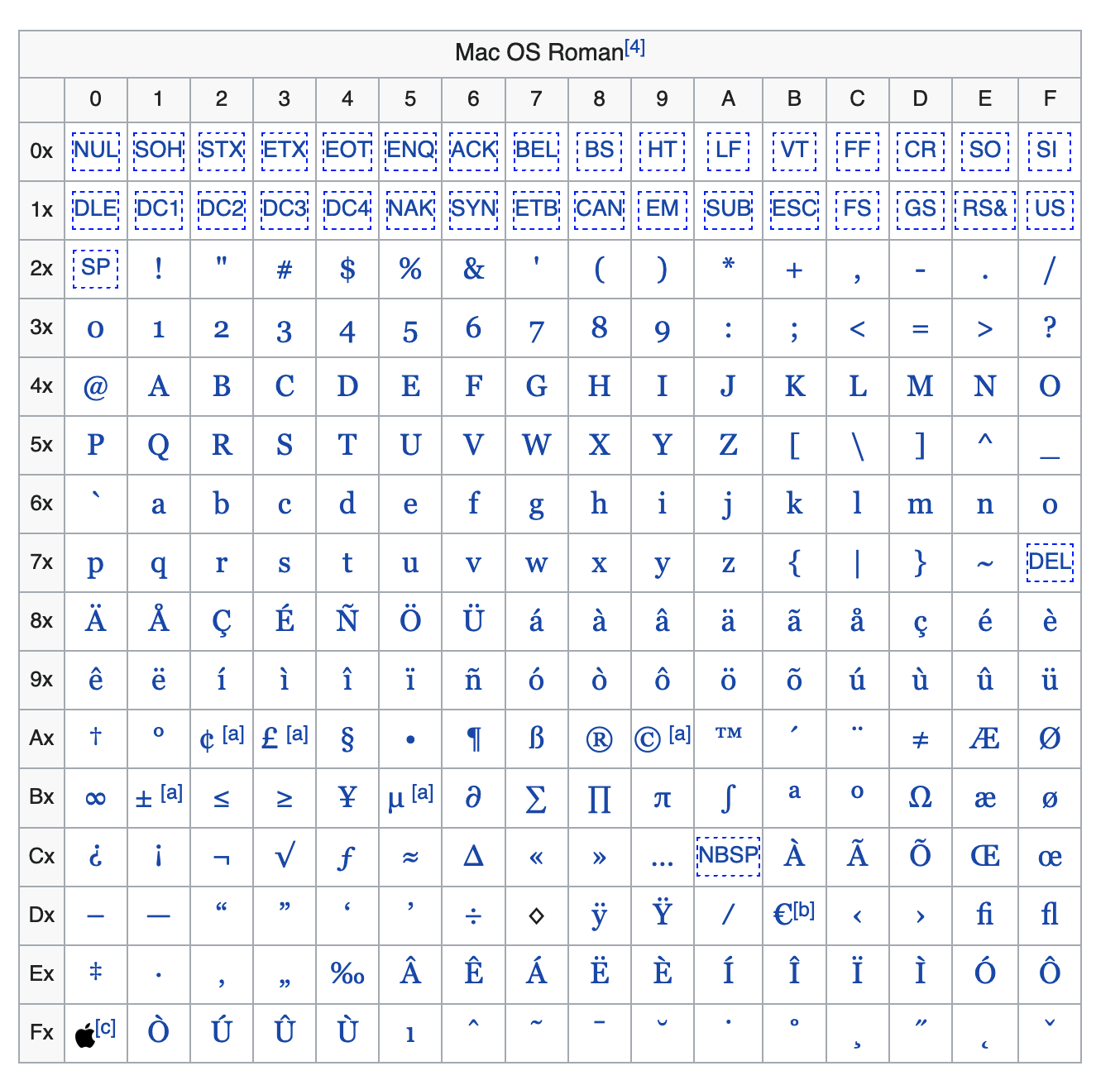Click the backslash \ character link

857,447
